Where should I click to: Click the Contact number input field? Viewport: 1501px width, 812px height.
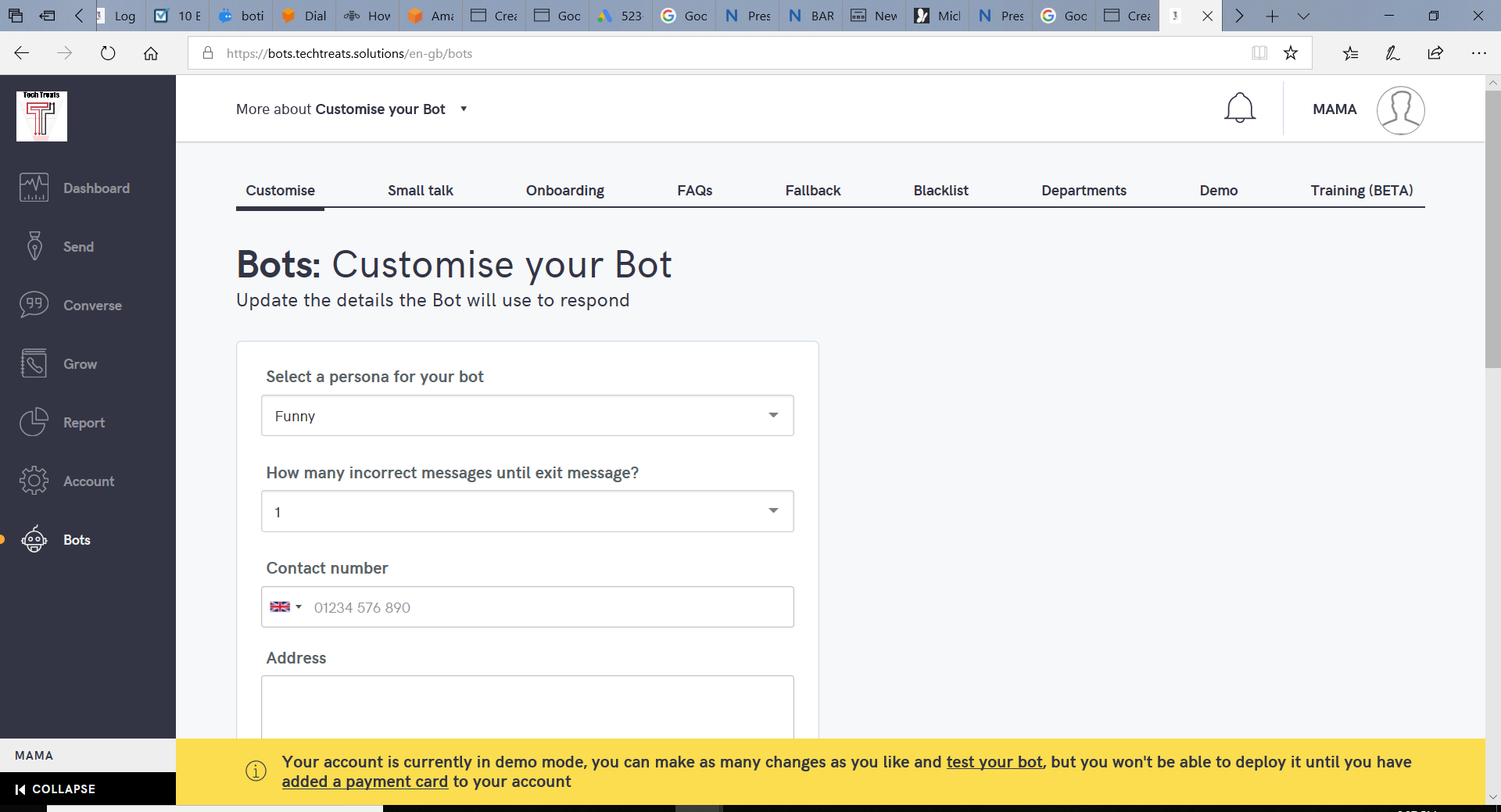click(x=547, y=607)
